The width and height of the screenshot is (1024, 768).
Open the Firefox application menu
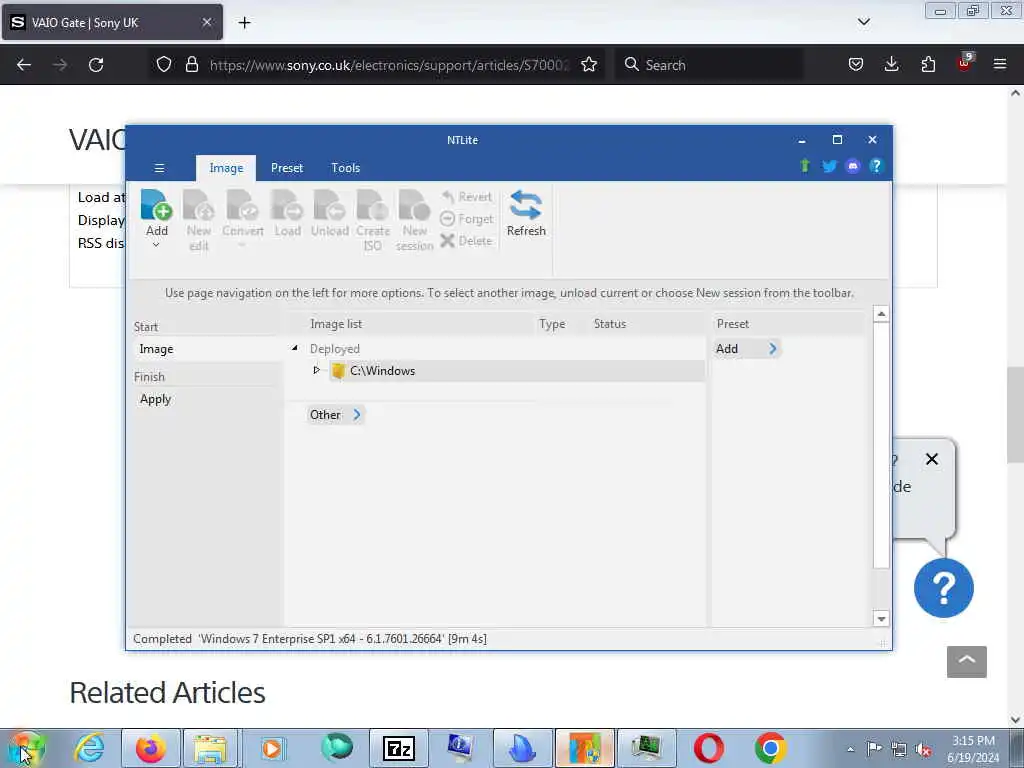click(x=1000, y=65)
